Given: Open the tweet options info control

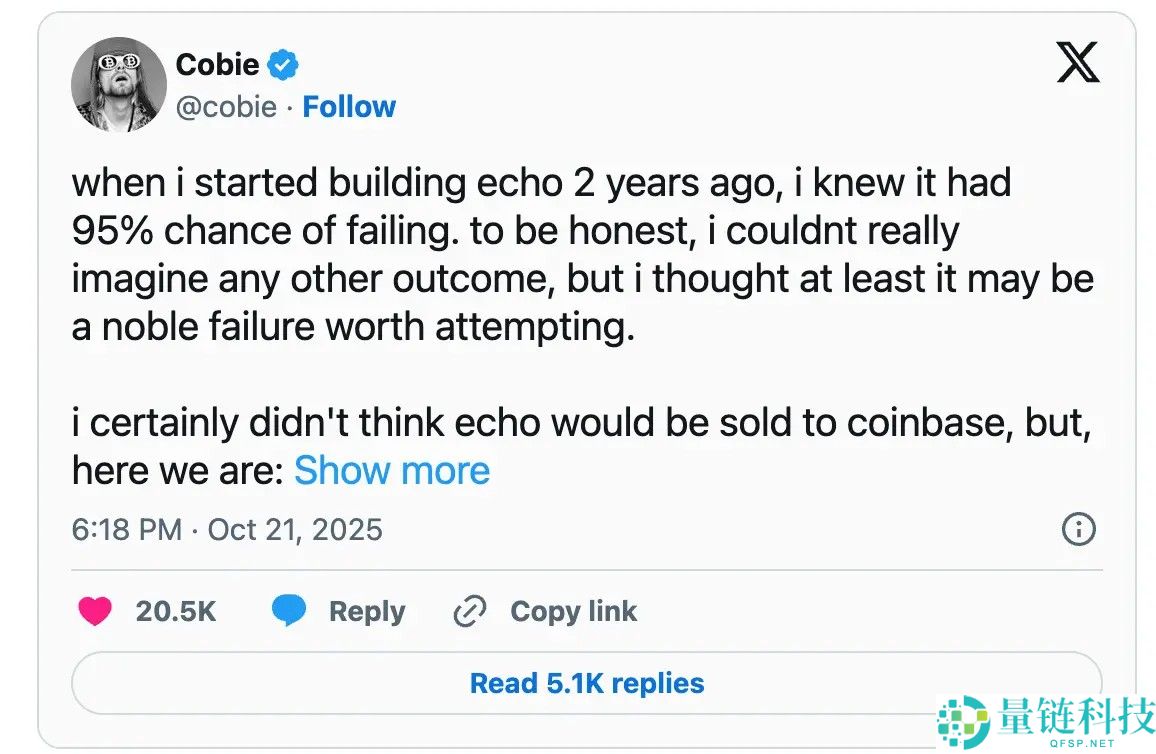Looking at the screenshot, I should coord(1078,529).
